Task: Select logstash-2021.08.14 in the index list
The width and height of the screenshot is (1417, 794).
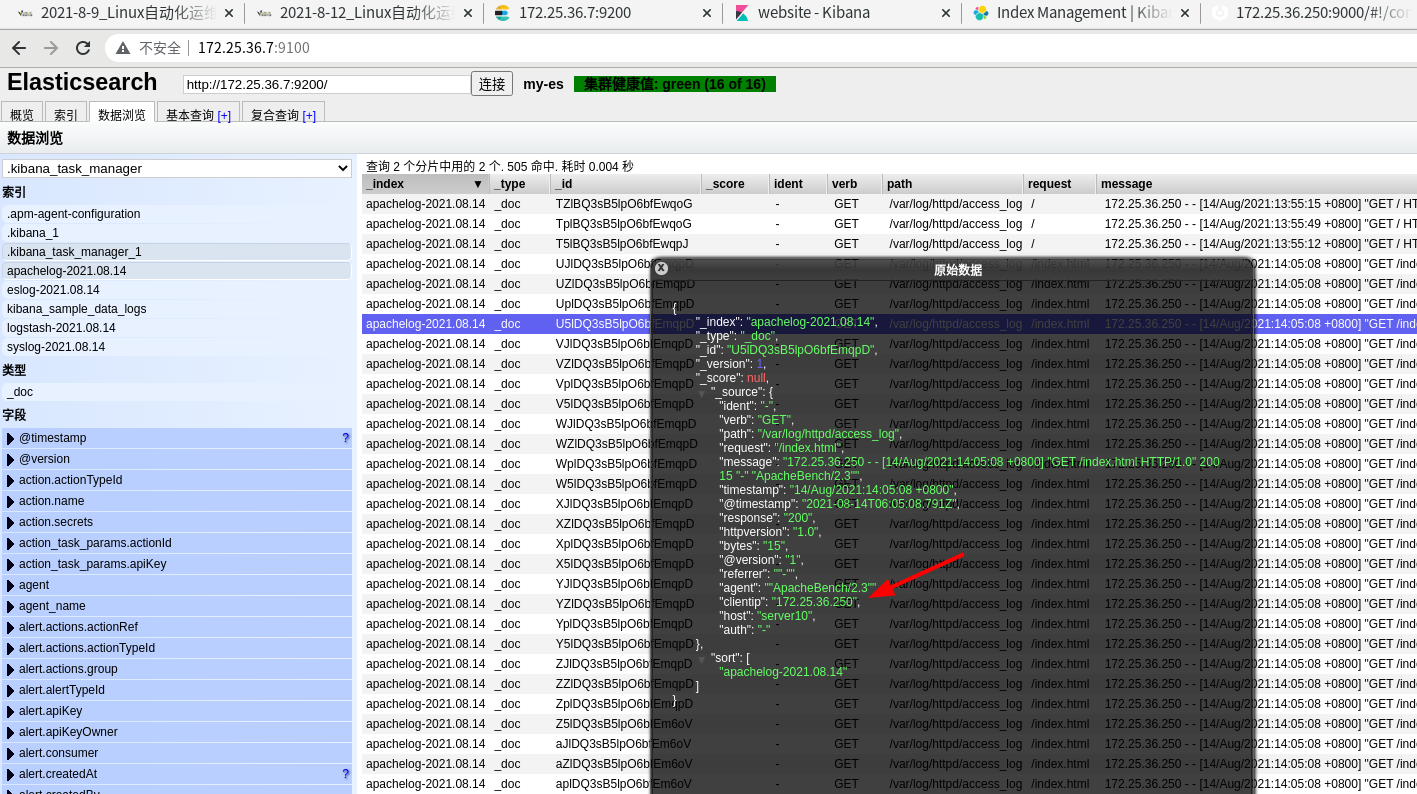Action: [176, 328]
